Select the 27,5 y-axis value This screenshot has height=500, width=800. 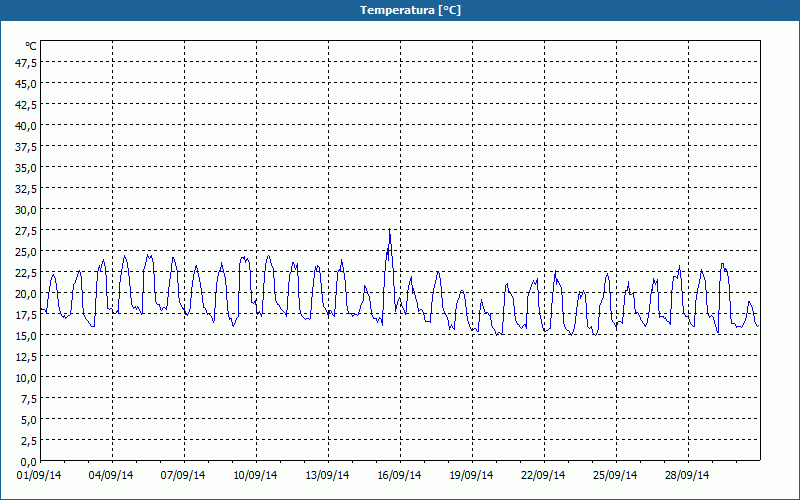[26, 231]
